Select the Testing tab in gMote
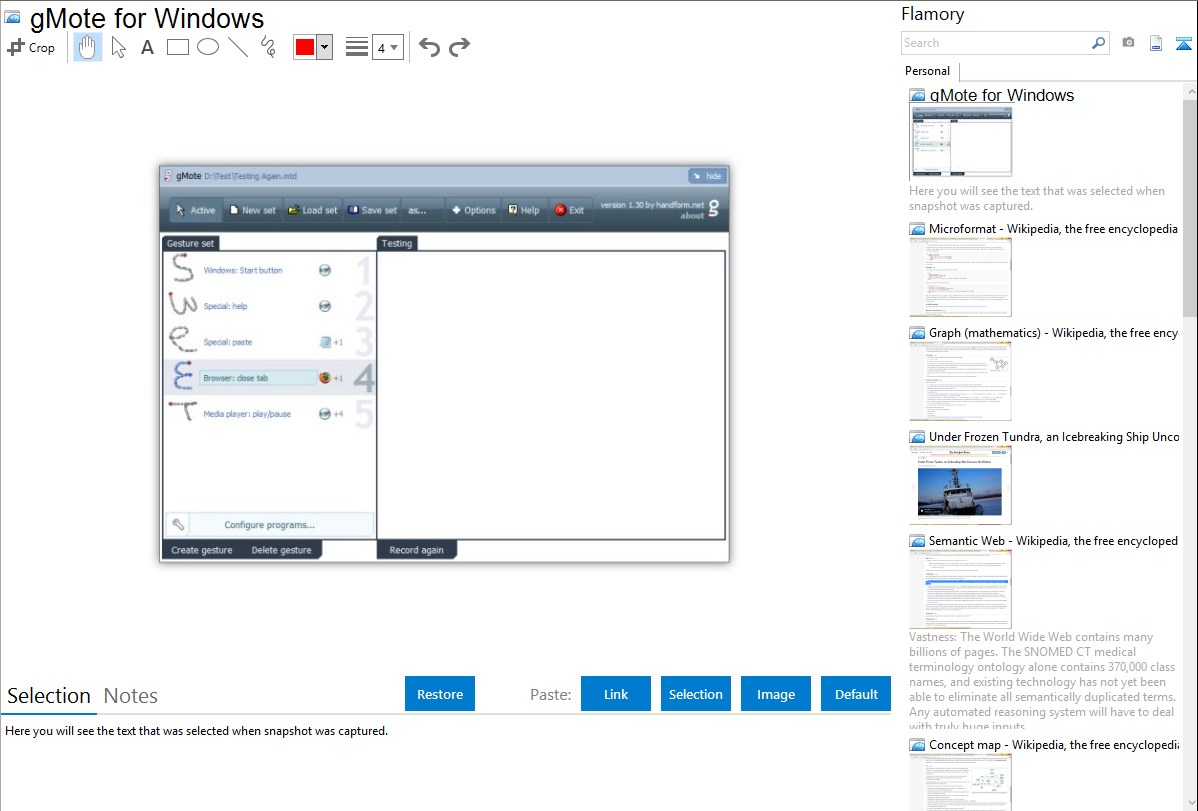 click(397, 243)
